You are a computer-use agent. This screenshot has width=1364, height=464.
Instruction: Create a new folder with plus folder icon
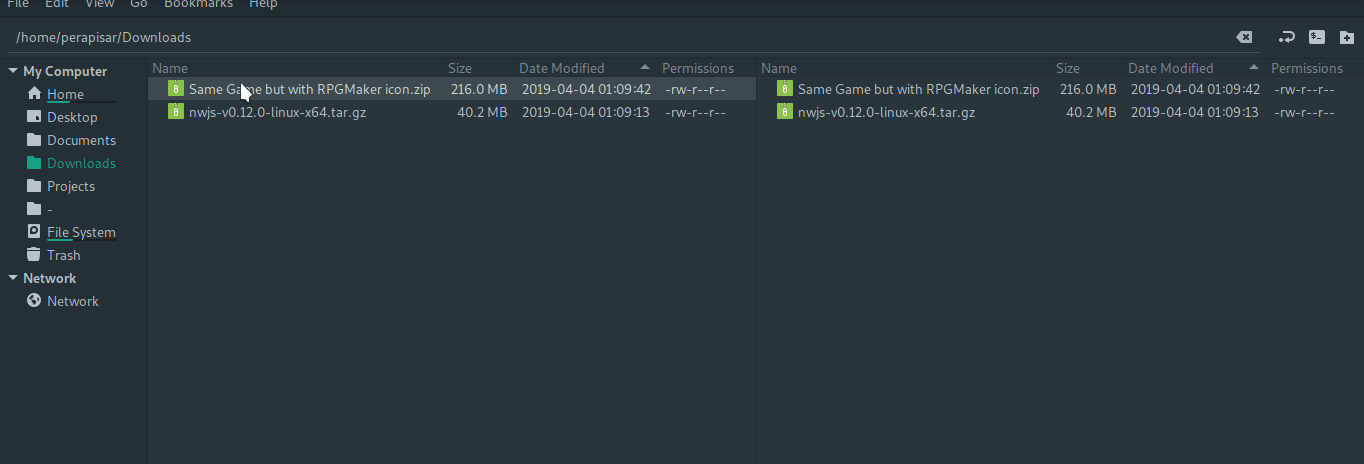[x=1347, y=37]
